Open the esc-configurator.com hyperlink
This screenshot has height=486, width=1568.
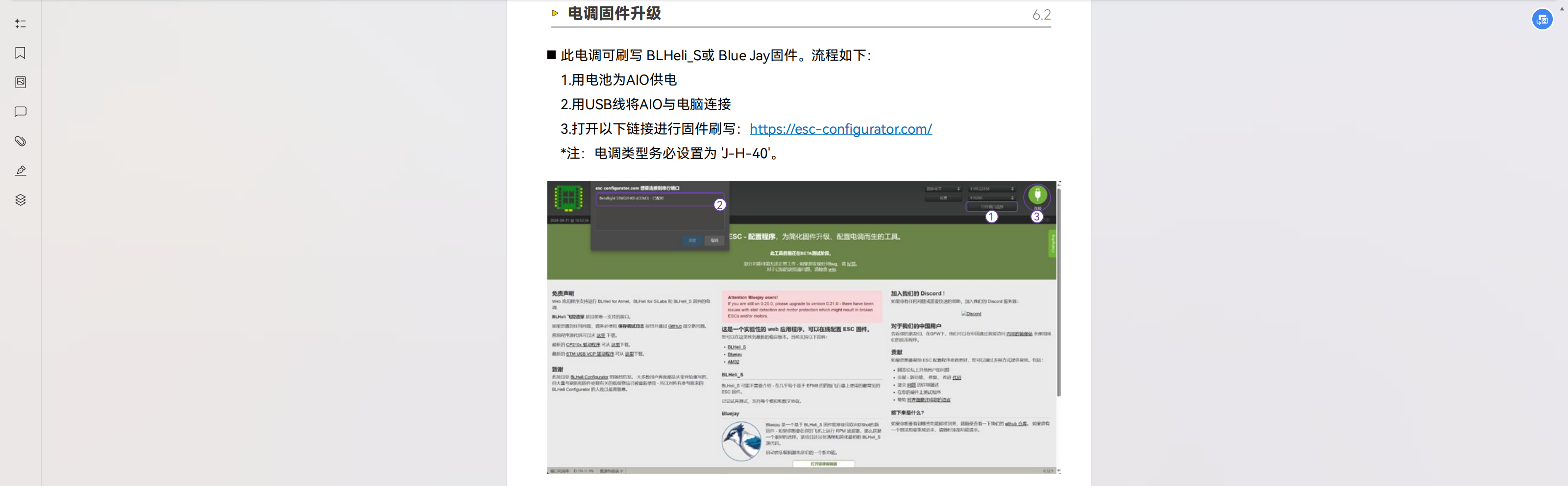coord(840,129)
